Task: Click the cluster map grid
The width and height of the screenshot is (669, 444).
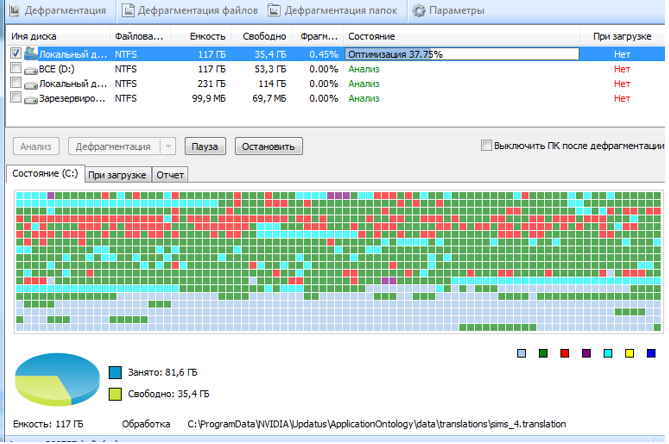Action: pos(339,261)
